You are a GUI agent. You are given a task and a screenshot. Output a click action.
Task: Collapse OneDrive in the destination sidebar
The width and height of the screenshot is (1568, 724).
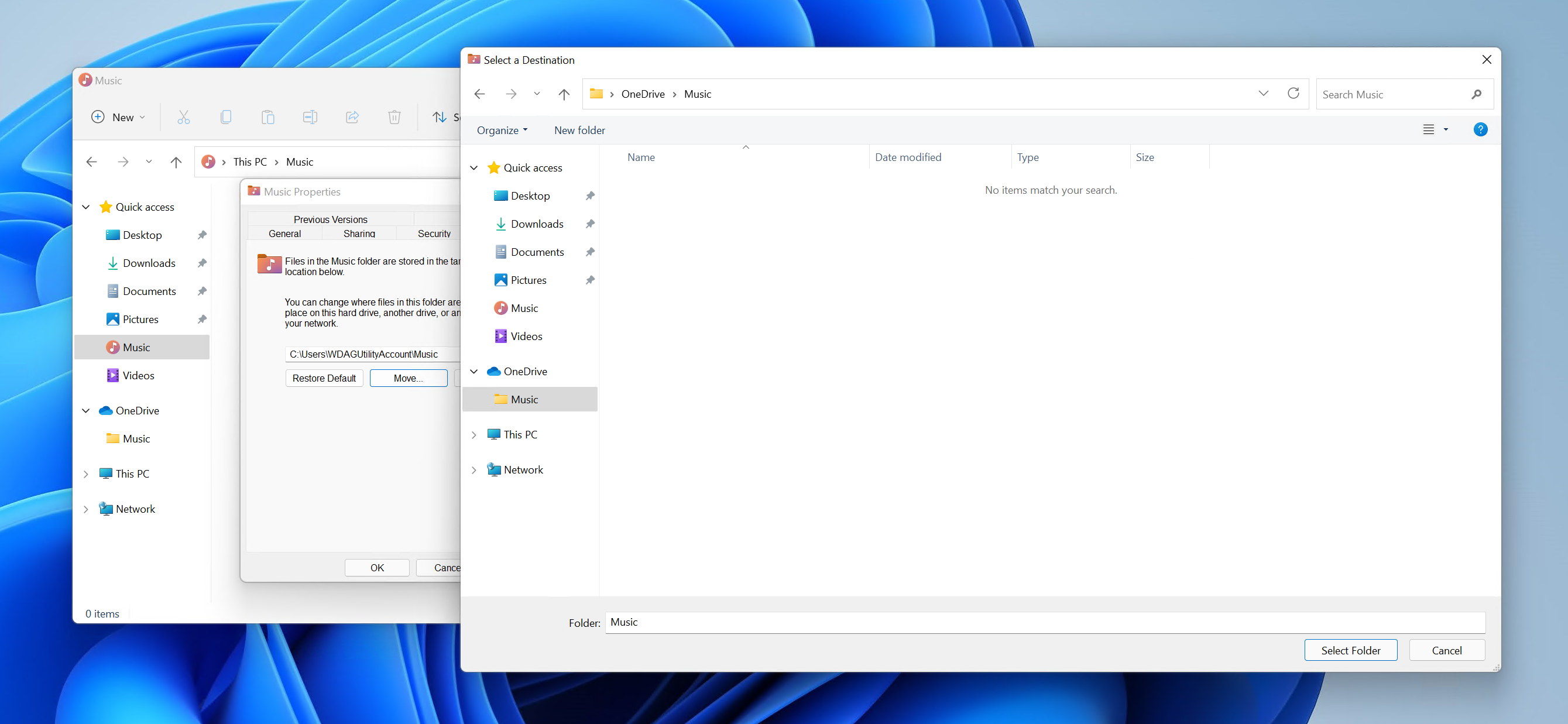[x=475, y=371]
